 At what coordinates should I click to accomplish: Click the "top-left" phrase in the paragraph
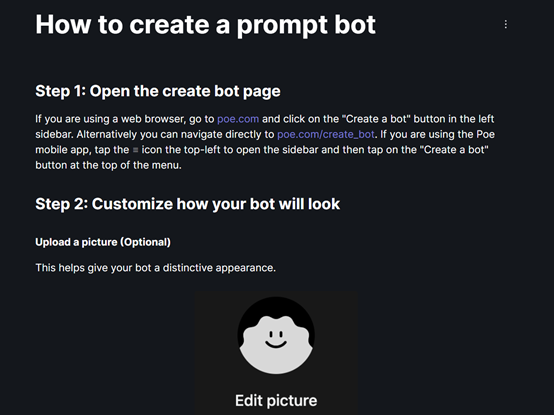[203, 150]
